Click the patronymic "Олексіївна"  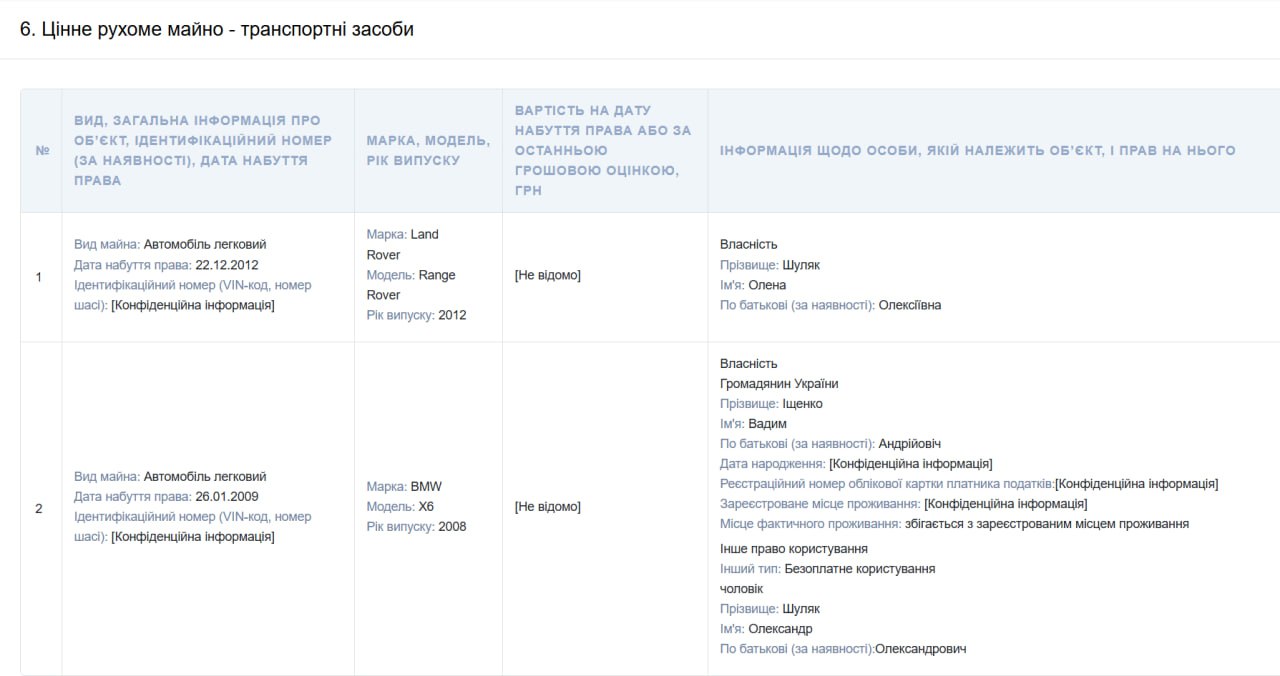pos(910,305)
